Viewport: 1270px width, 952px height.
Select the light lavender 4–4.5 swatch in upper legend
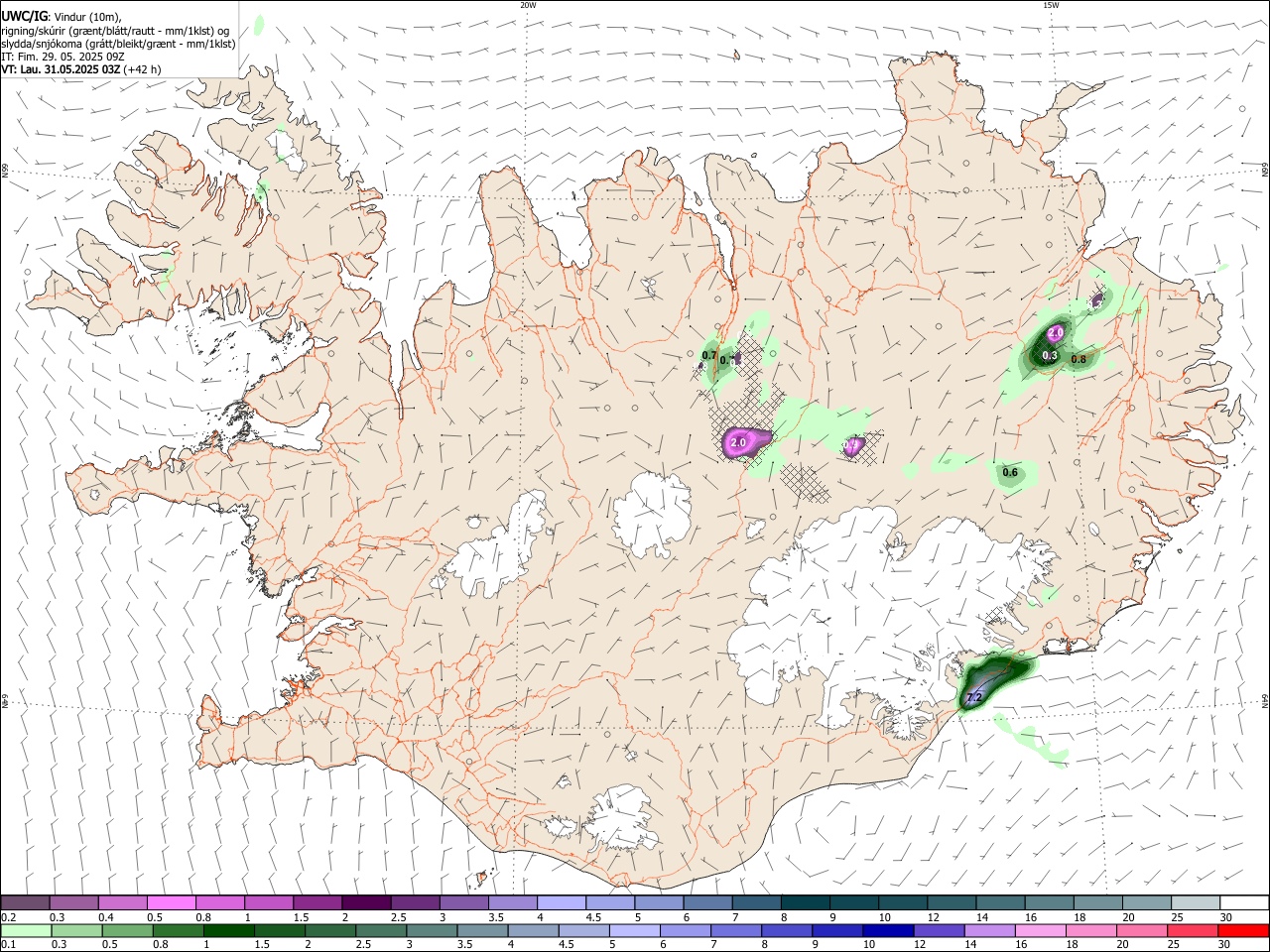(560, 903)
